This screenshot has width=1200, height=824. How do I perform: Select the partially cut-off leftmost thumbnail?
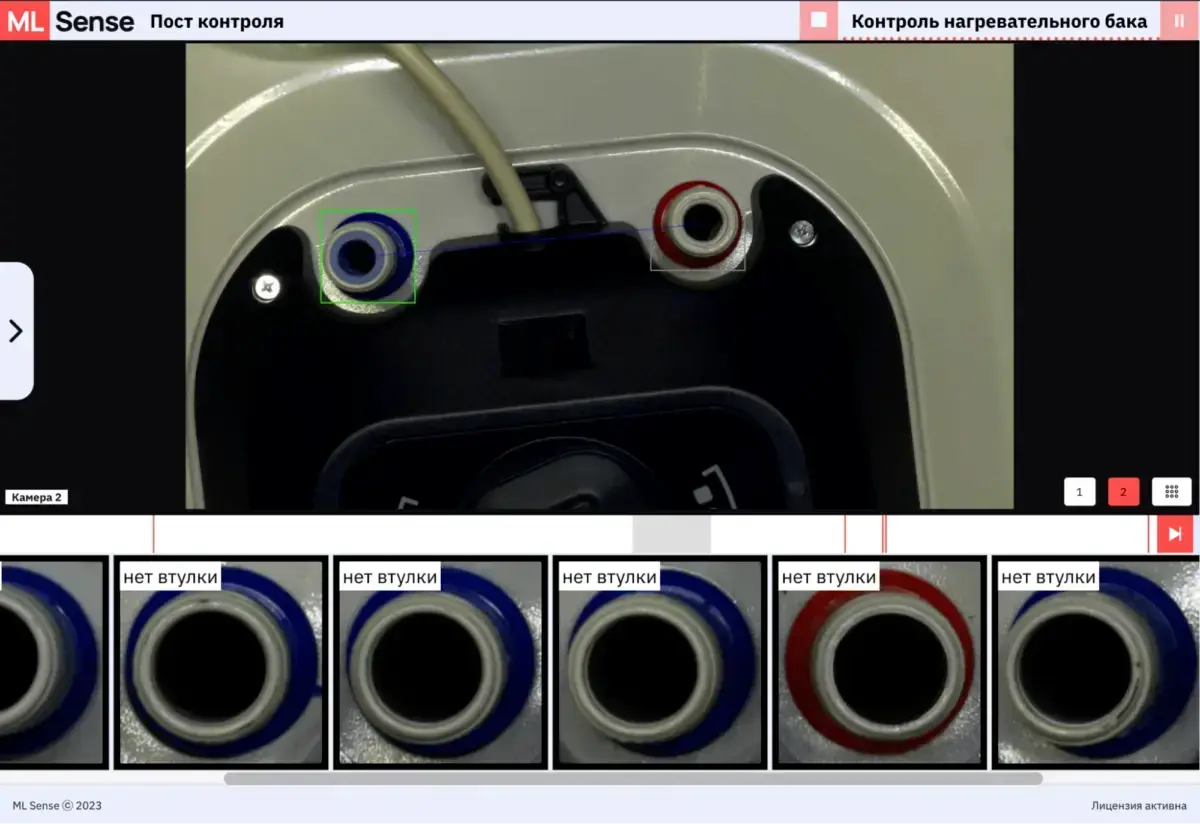click(53, 662)
